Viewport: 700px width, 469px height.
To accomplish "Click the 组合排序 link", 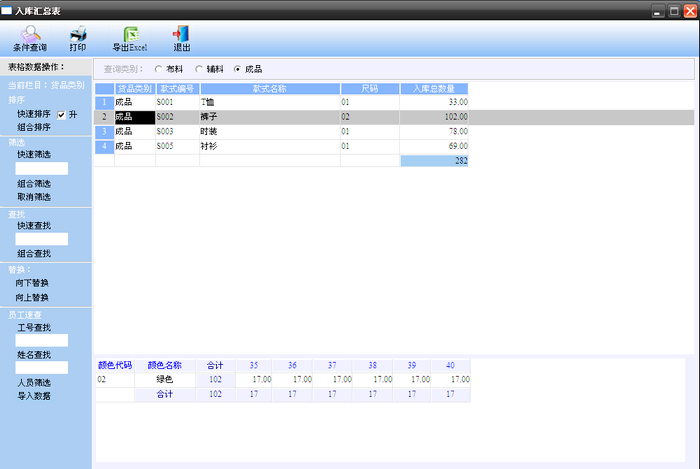I will [x=34, y=128].
